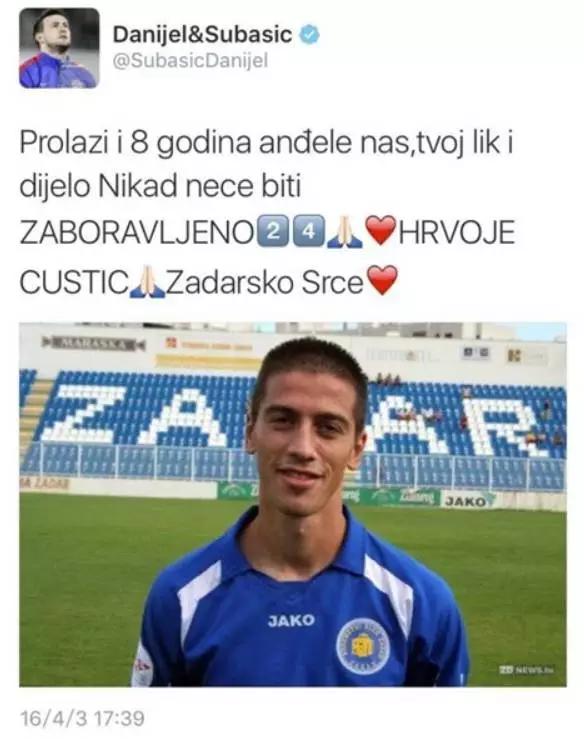Image resolution: width=584 pixels, height=739 pixels.
Task: Open the attached player photo
Action: pyautogui.click(x=293, y=504)
